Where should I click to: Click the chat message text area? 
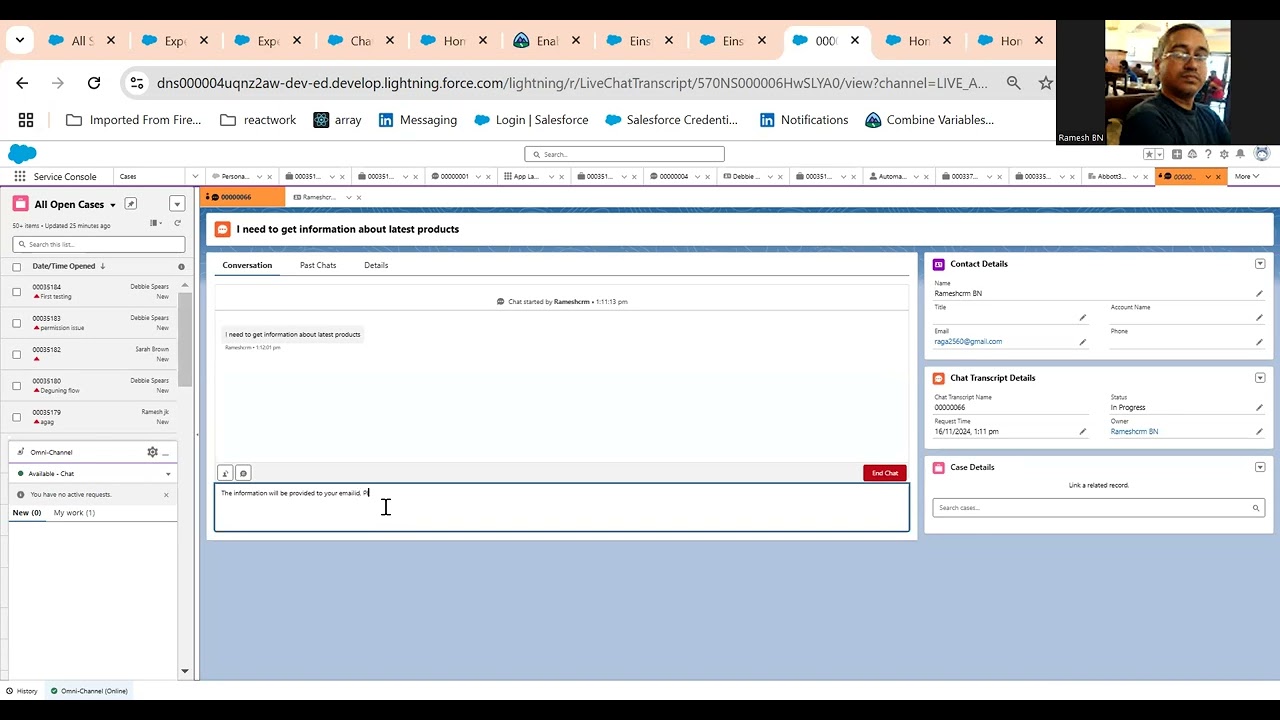(x=562, y=508)
